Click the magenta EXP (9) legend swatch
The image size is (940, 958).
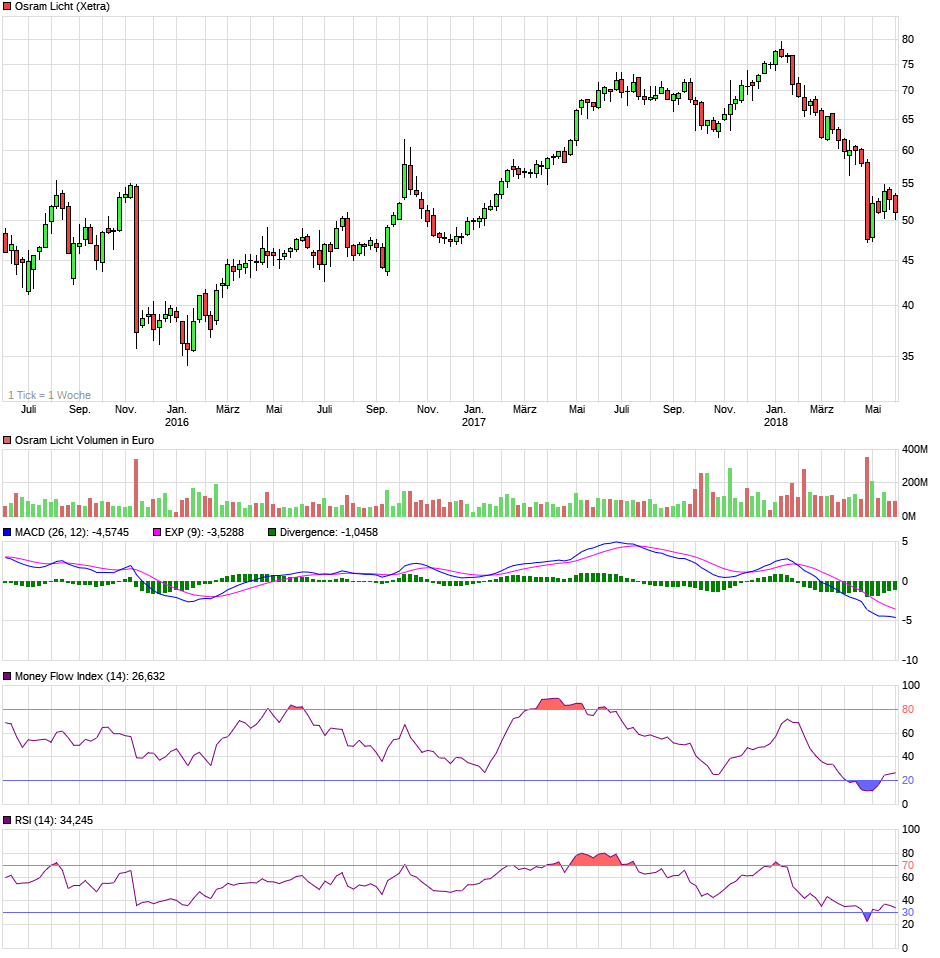(x=157, y=533)
